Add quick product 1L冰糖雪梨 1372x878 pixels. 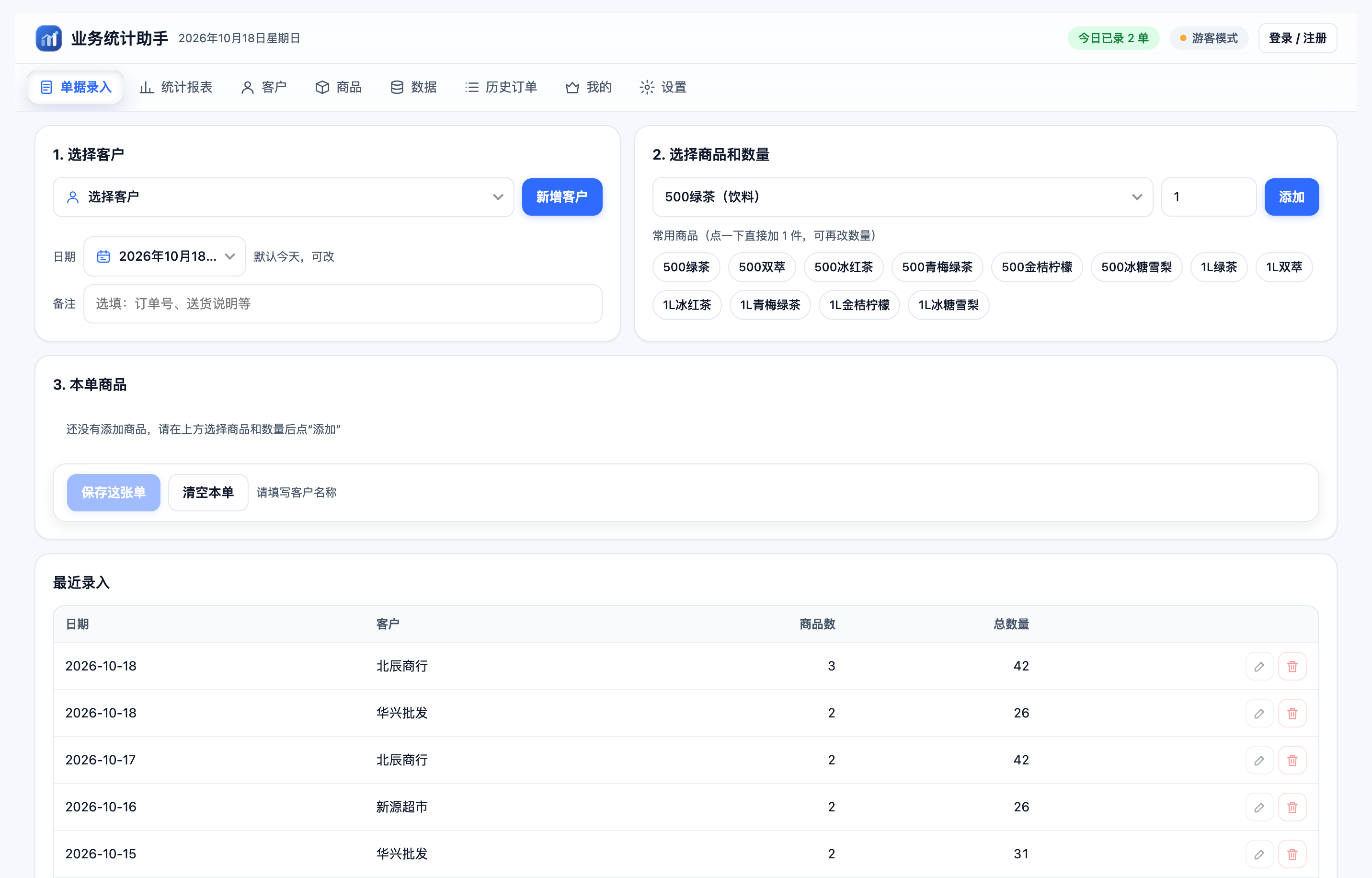[948, 305]
